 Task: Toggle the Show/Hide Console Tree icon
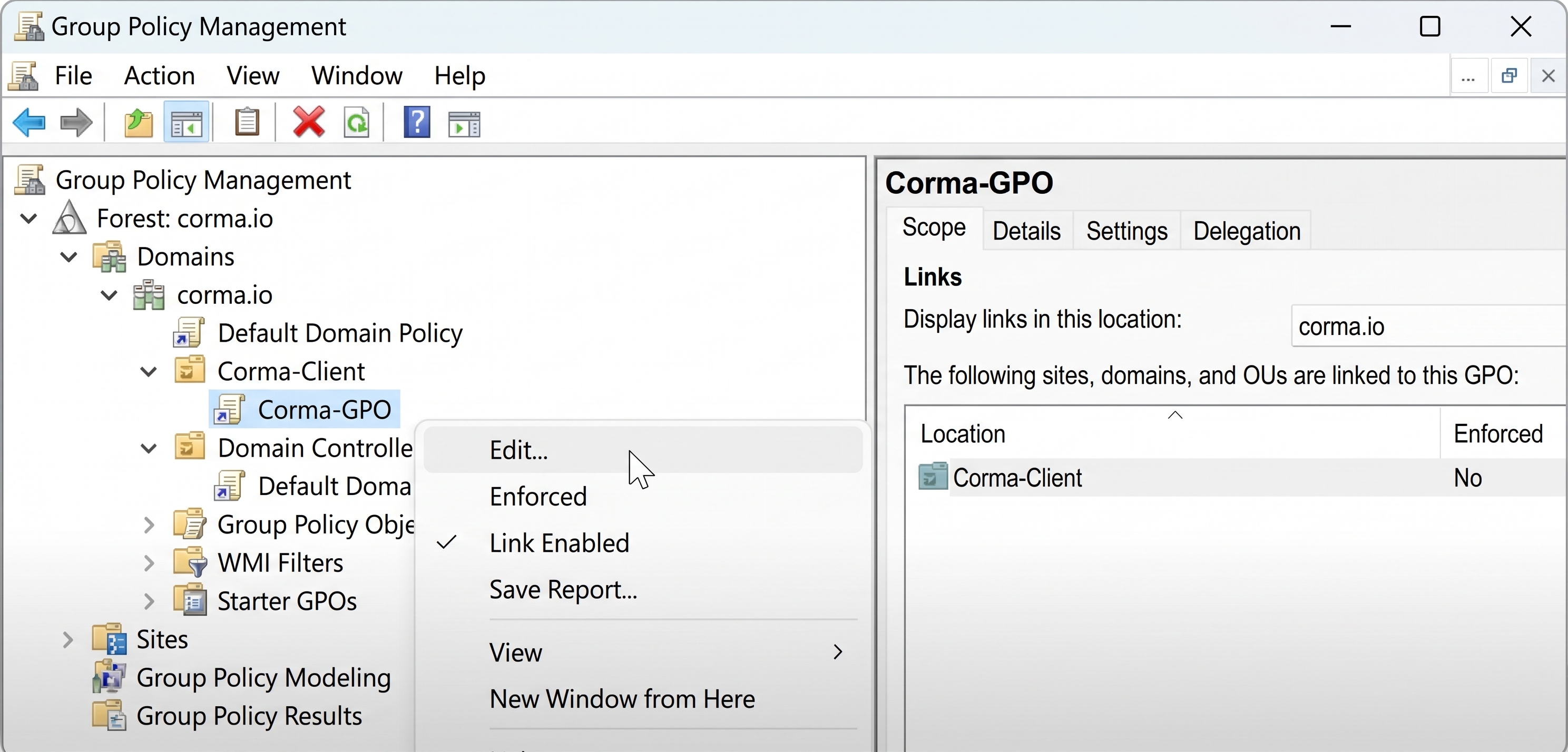[187, 122]
